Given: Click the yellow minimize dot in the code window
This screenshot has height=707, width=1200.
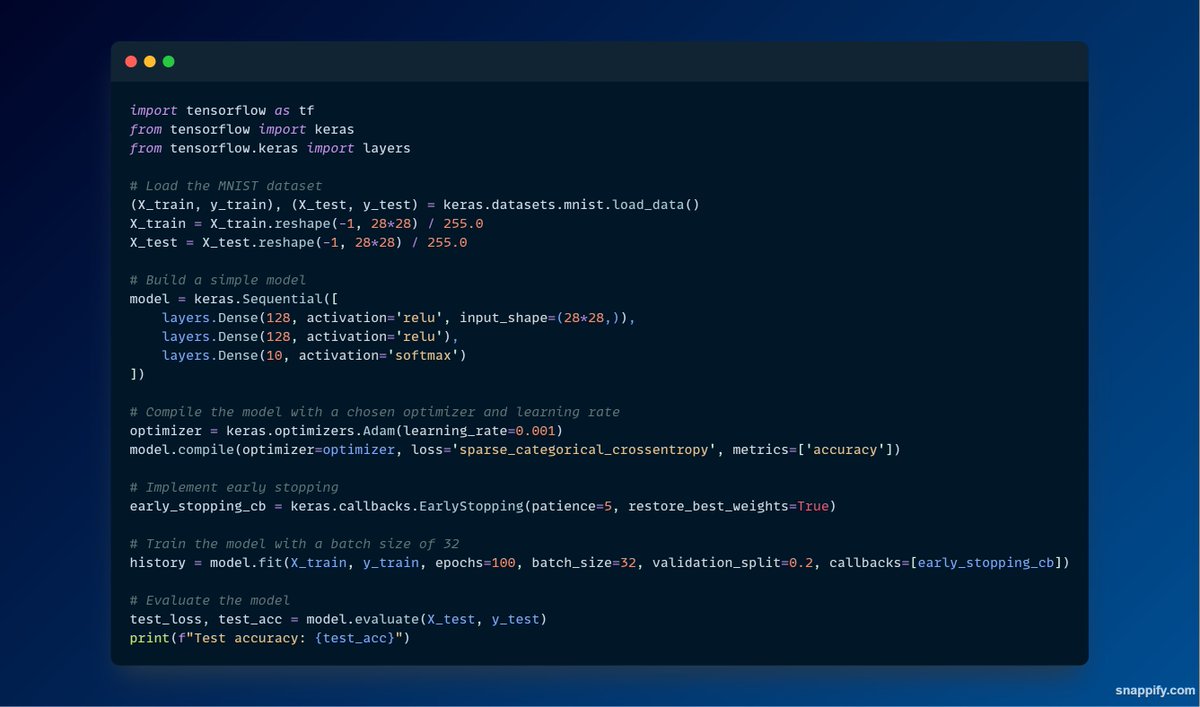Looking at the screenshot, I should click(x=150, y=61).
